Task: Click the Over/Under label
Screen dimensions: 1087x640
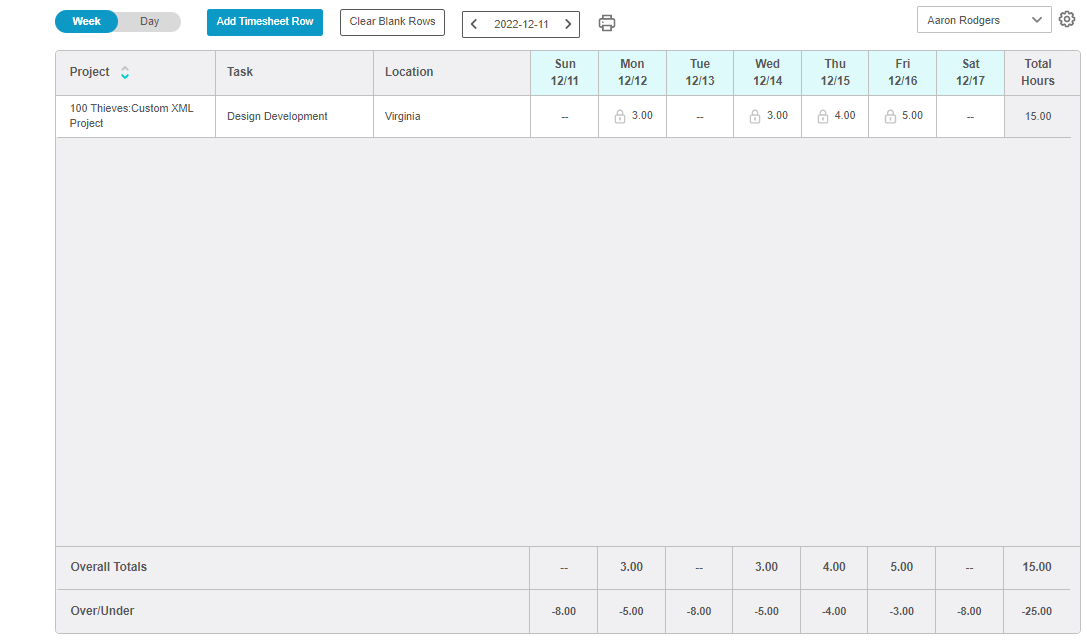Action: [x=102, y=611]
